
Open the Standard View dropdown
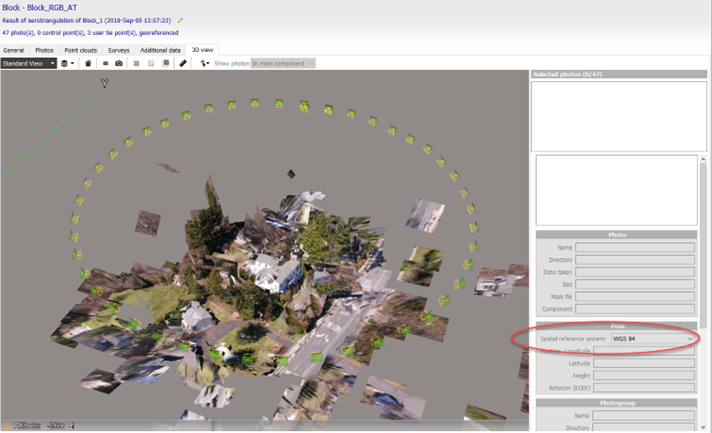[28, 63]
